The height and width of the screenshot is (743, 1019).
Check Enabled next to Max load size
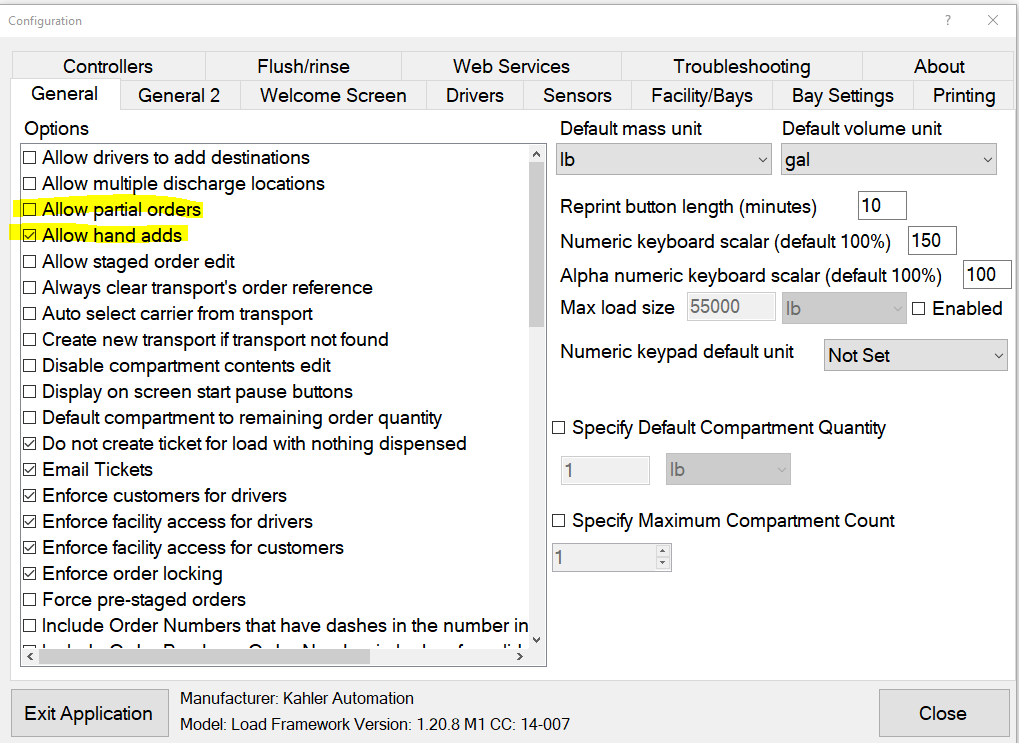(918, 308)
